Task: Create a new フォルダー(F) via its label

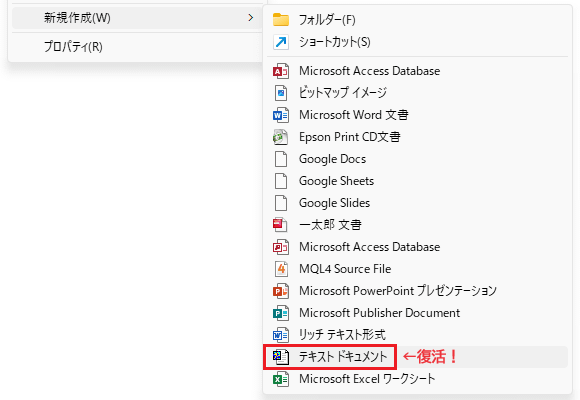Action: (x=327, y=20)
